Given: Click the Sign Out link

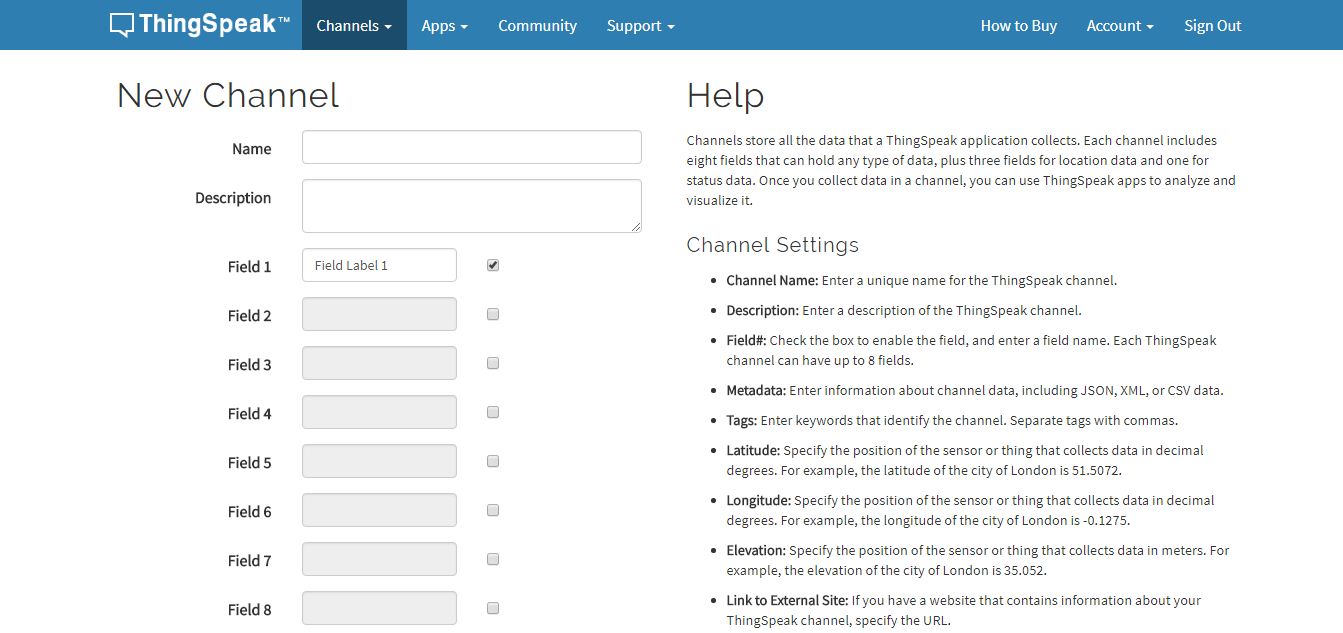Looking at the screenshot, I should (1212, 26).
